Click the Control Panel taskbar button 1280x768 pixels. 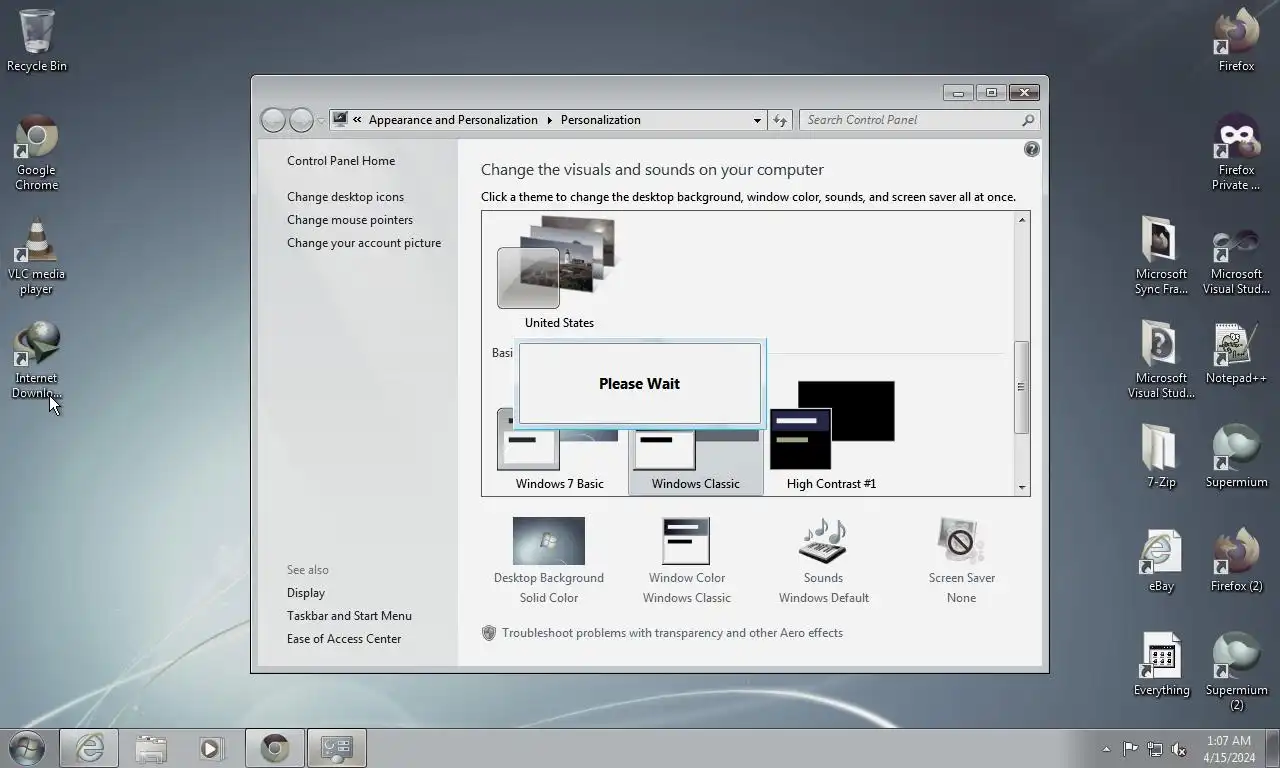(336, 748)
